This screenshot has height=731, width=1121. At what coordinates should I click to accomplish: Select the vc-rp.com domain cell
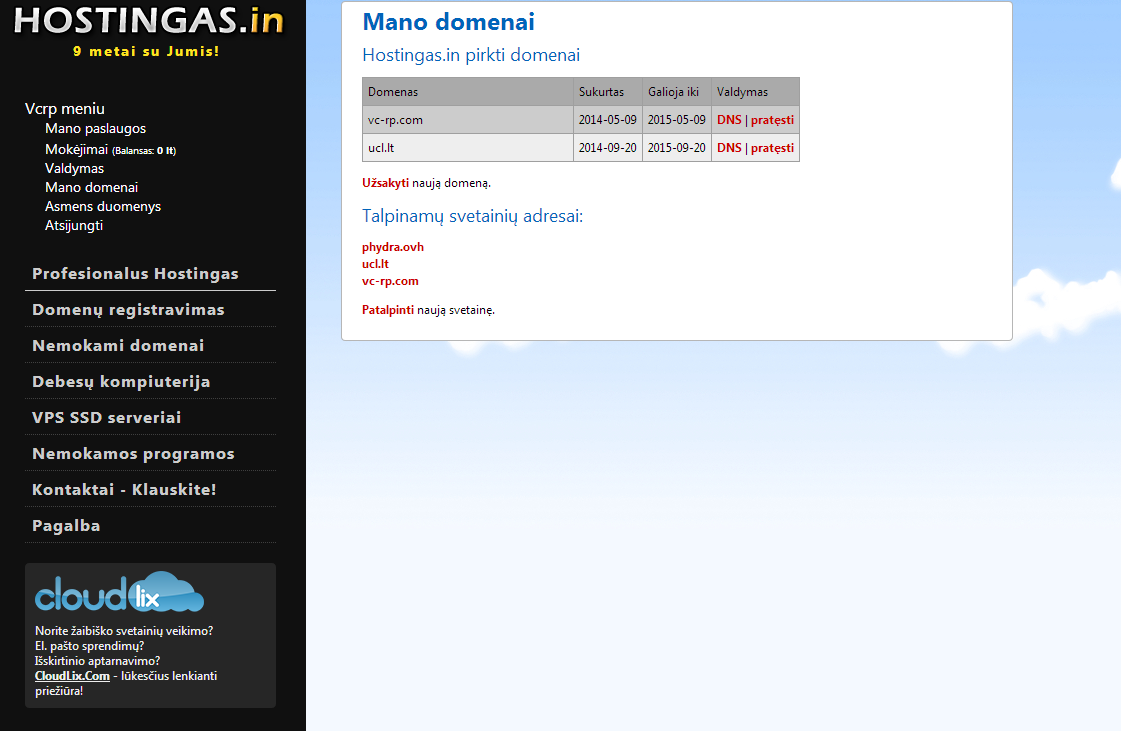(468, 120)
